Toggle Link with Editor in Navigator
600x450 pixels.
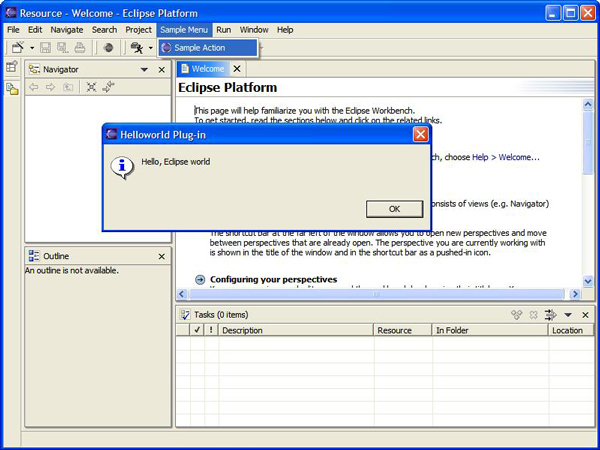109,87
